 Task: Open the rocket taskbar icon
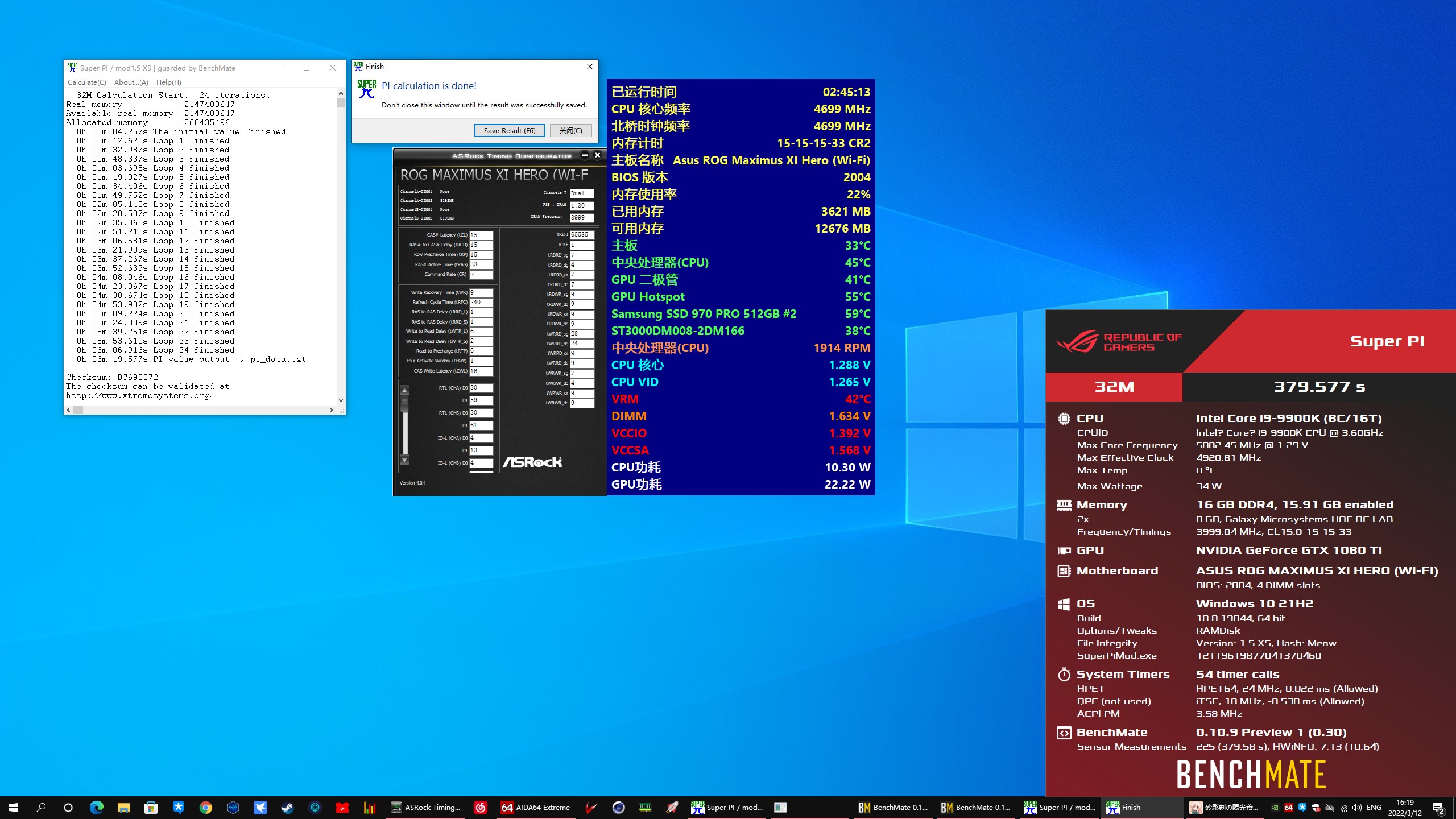(673, 807)
